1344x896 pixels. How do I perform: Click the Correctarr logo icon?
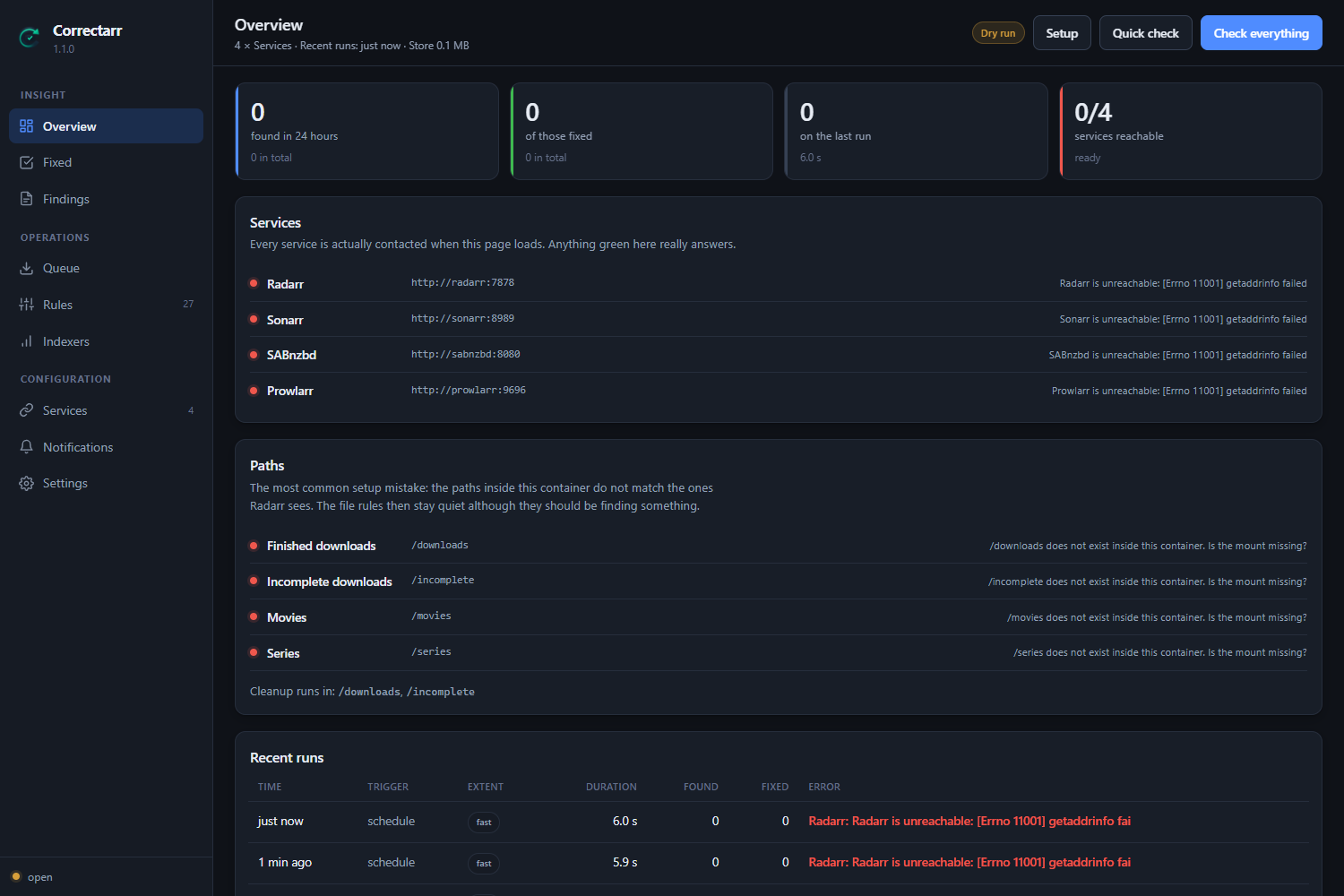(30, 37)
